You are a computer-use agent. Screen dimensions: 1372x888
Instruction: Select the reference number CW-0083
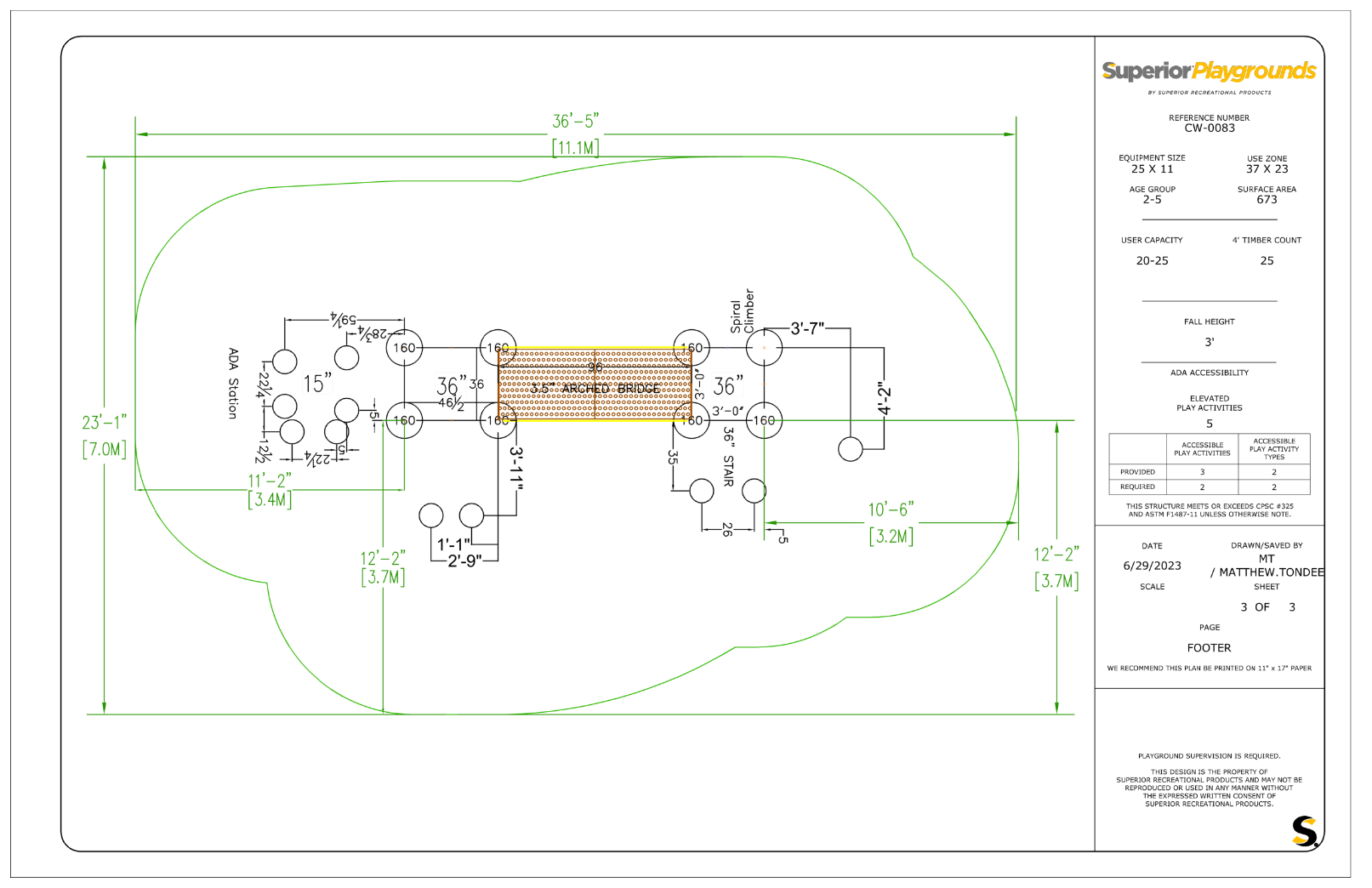click(1209, 128)
